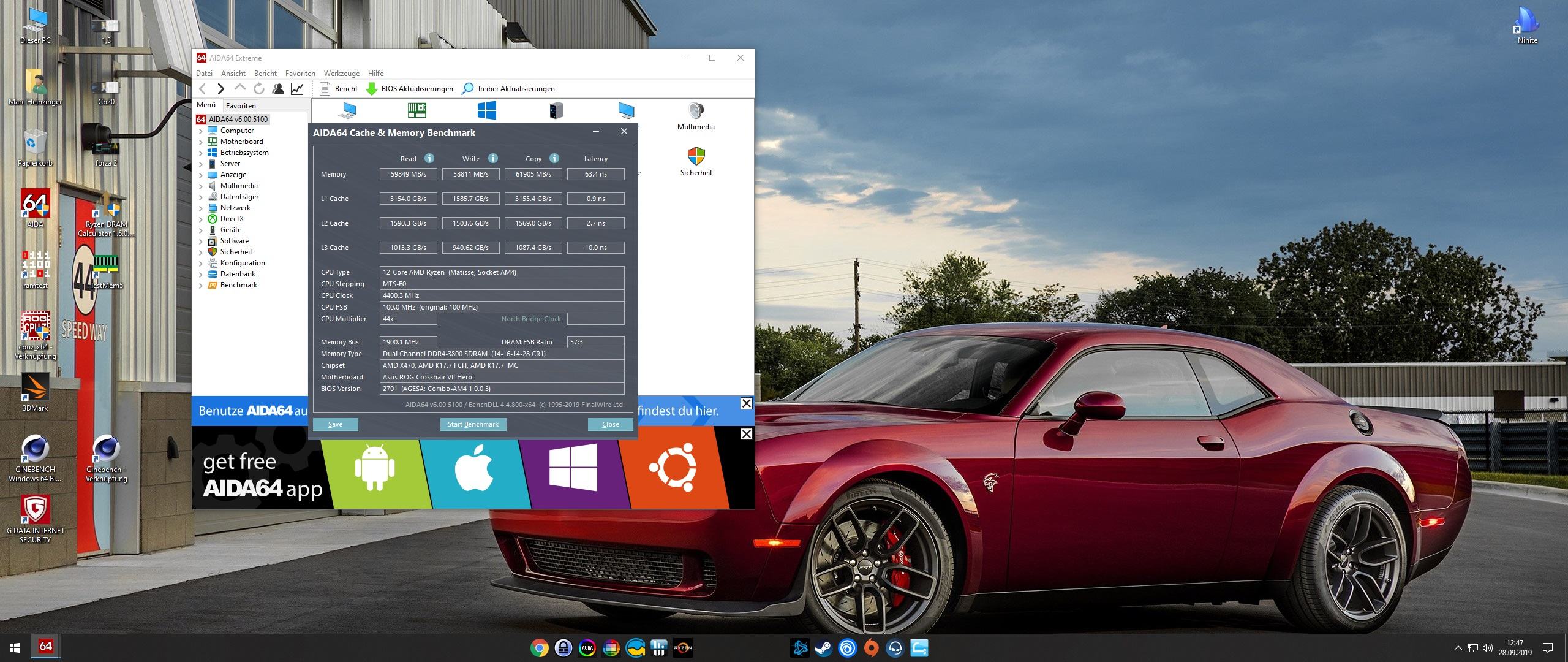Click the Memory Read value 59849 MB/s
The width and height of the screenshot is (1568, 662).
(x=408, y=174)
